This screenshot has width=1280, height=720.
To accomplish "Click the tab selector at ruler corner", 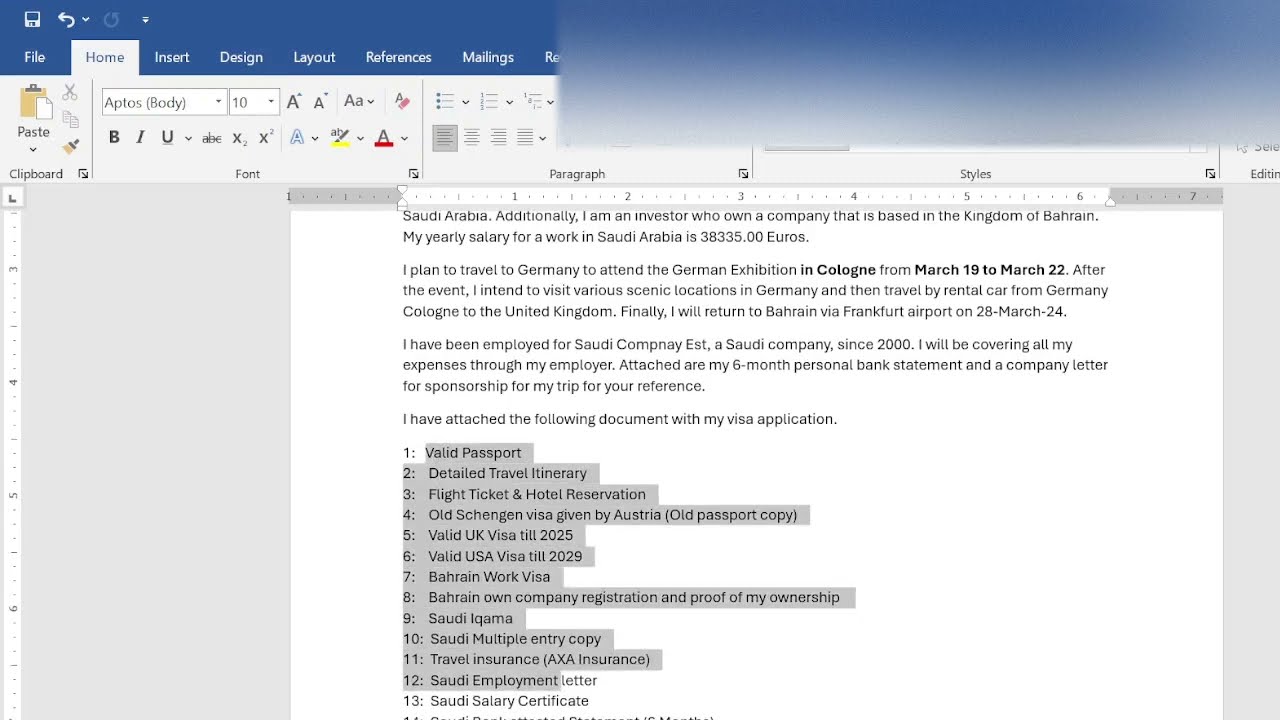I will click(x=13, y=199).
